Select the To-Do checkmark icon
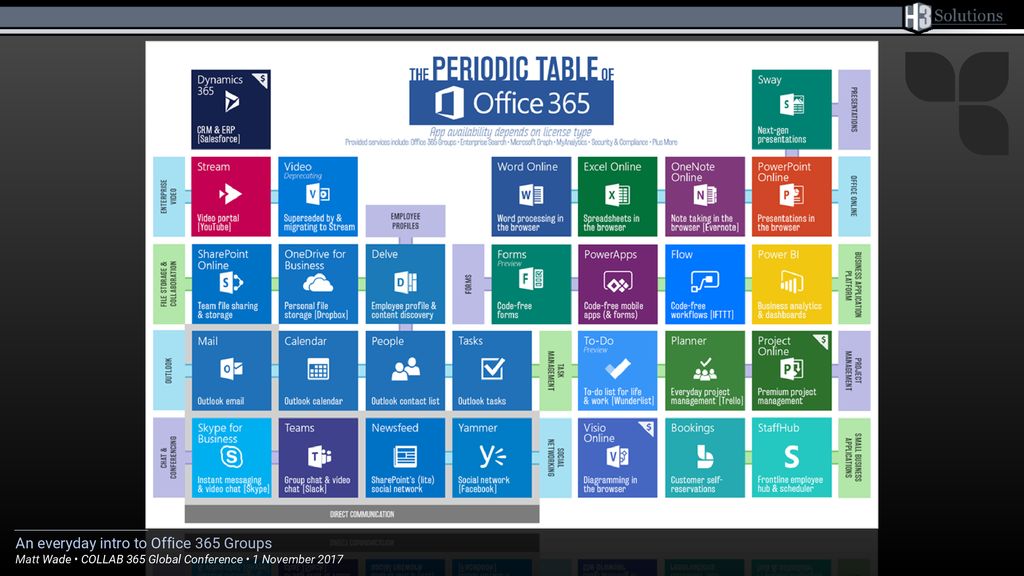The image size is (1024, 576). coord(617,369)
